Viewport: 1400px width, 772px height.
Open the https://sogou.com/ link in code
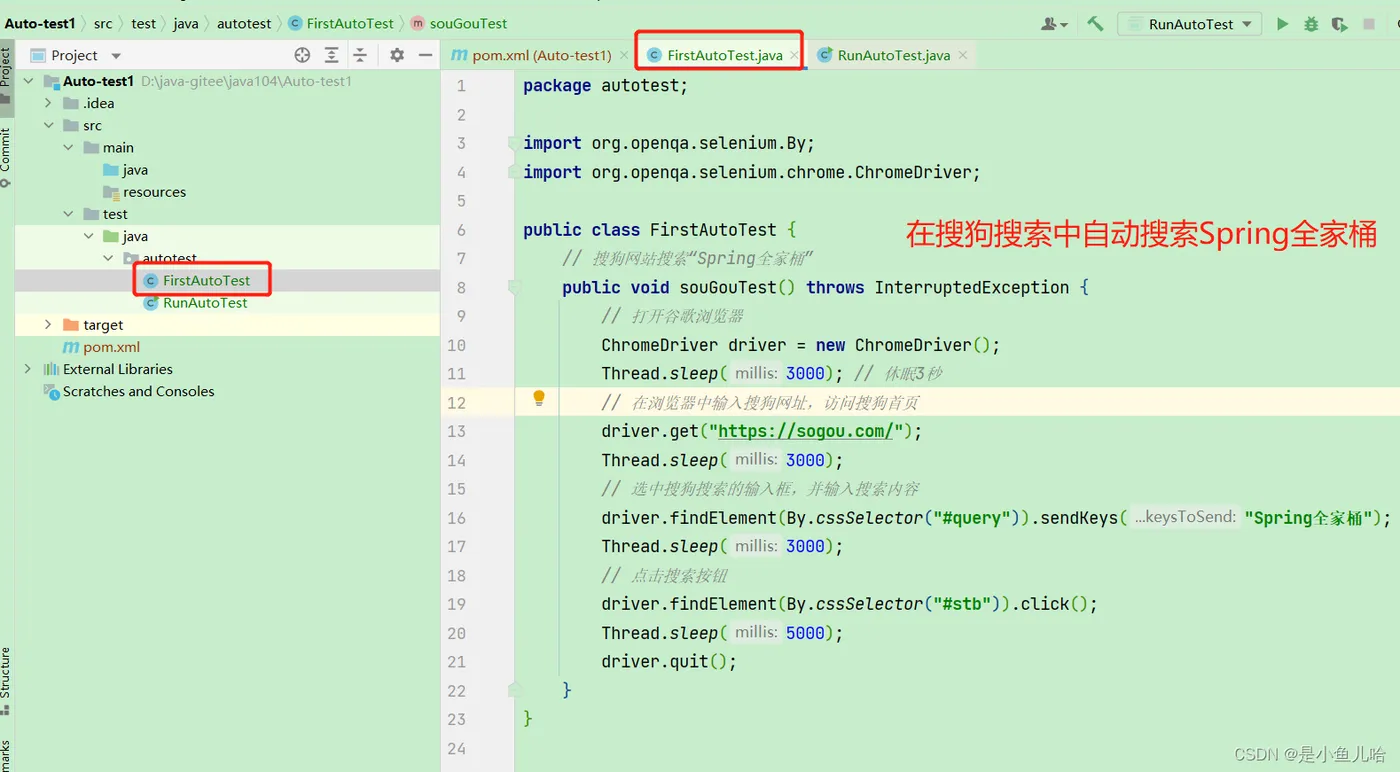tap(805, 431)
